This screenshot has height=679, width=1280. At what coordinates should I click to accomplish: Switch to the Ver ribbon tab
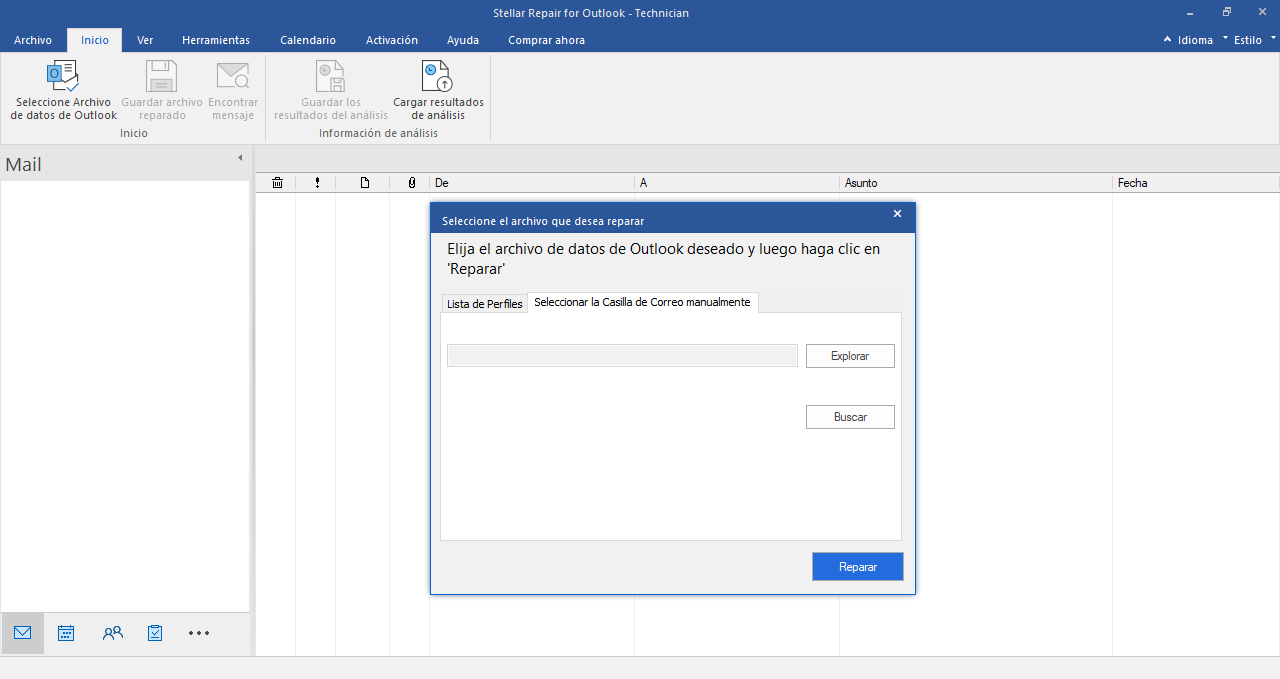[x=145, y=40]
